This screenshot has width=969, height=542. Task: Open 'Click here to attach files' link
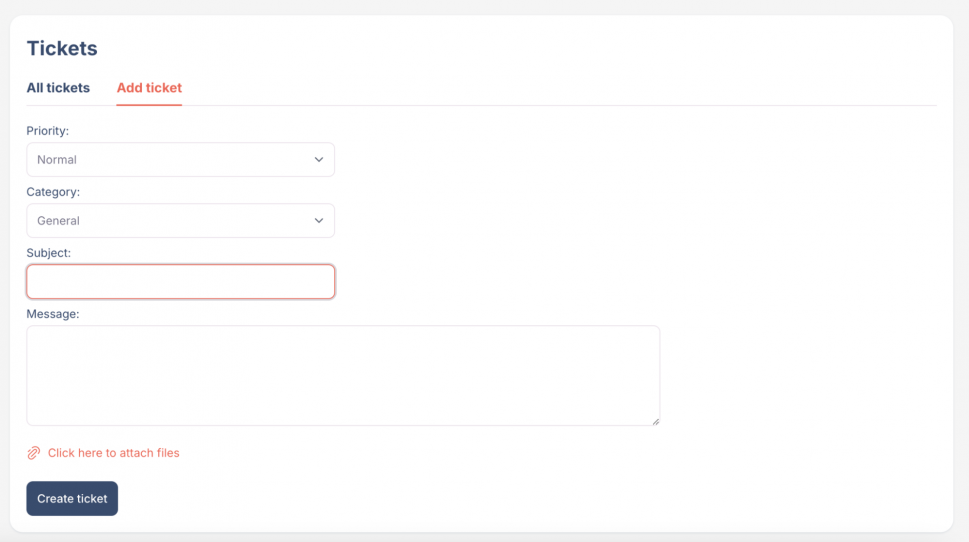coord(114,453)
